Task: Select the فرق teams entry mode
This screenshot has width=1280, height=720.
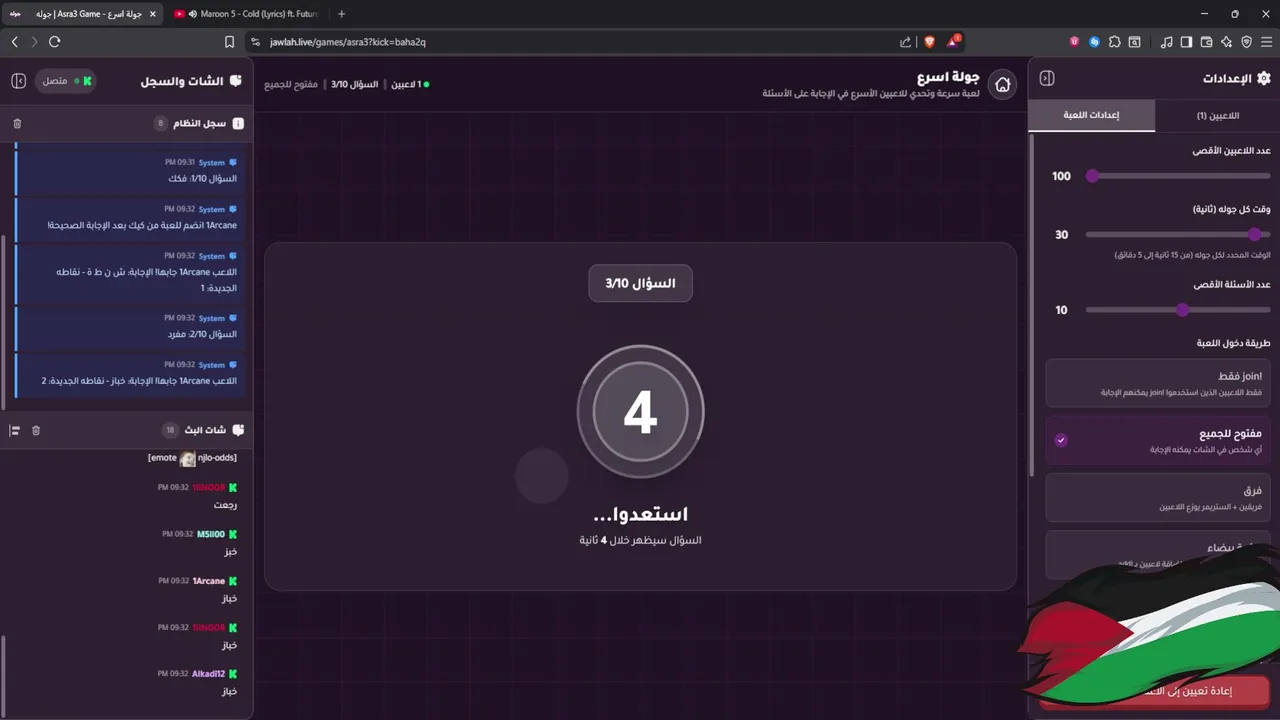Action: point(1158,497)
